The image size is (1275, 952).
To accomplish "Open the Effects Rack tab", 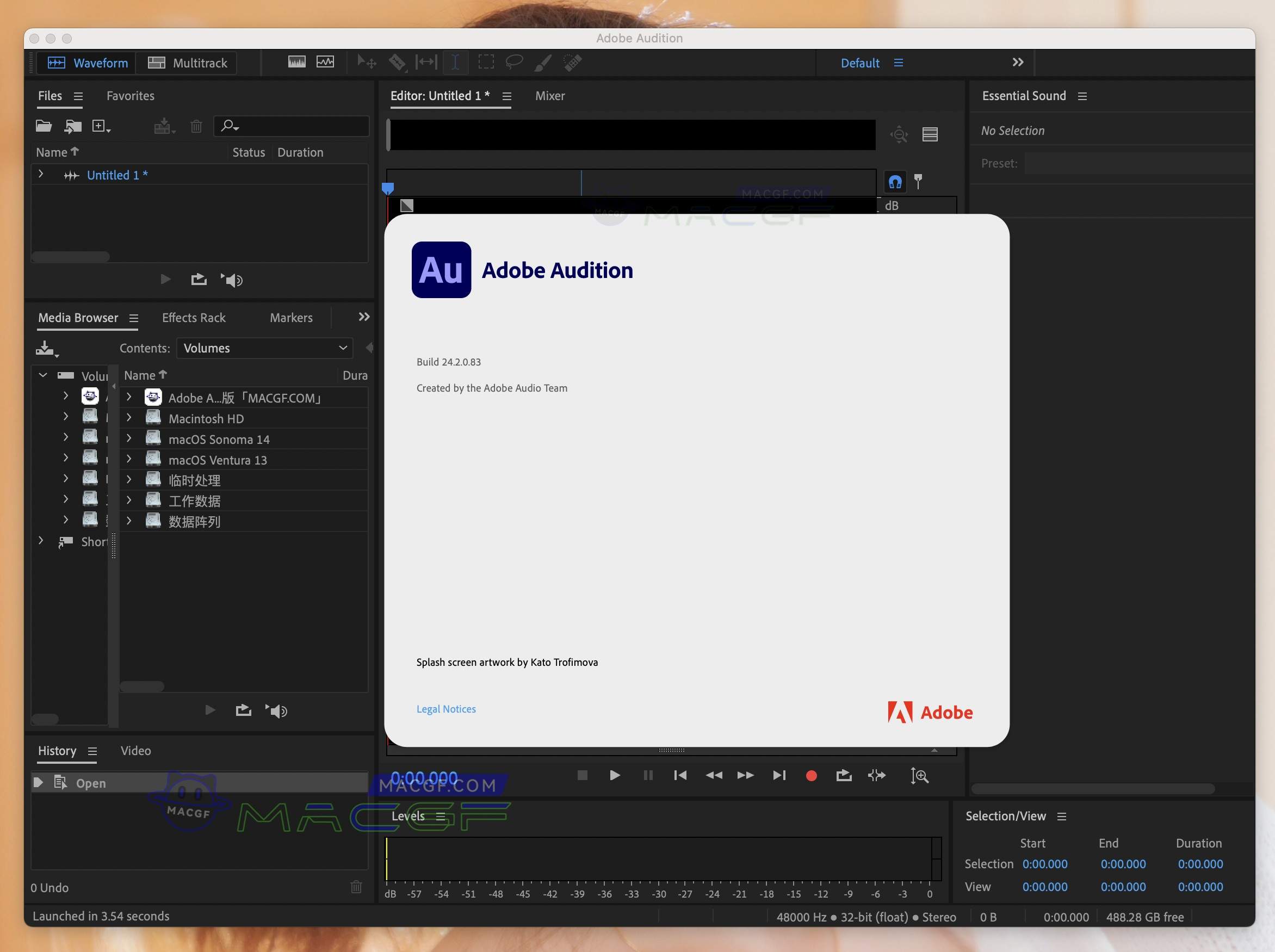I will (x=194, y=318).
